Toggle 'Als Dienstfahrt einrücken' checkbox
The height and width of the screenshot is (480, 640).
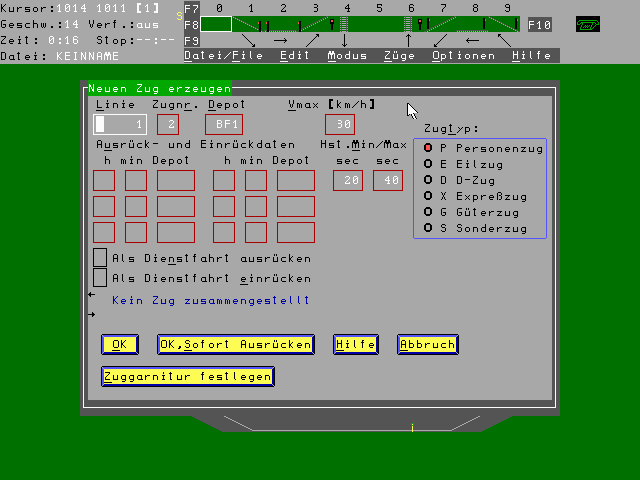tap(100, 279)
